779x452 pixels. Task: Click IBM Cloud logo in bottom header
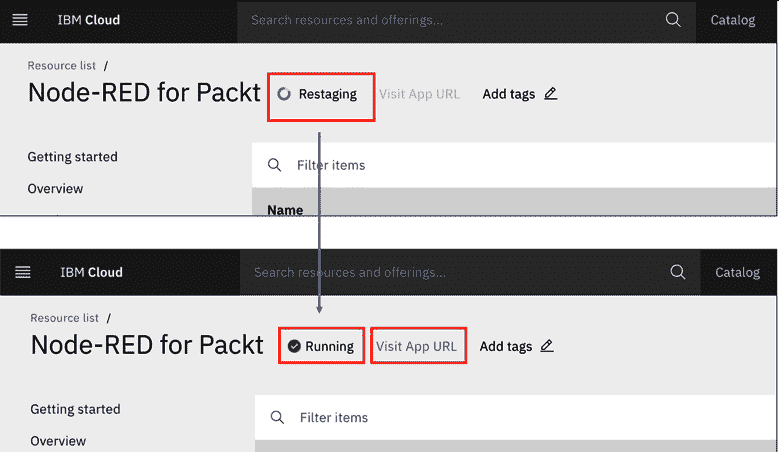point(91,272)
